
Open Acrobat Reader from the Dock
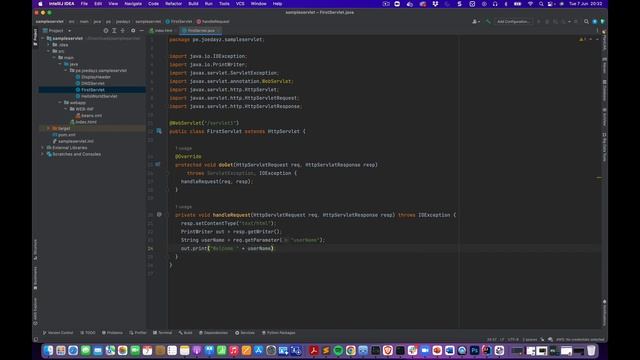click(x=313, y=350)
